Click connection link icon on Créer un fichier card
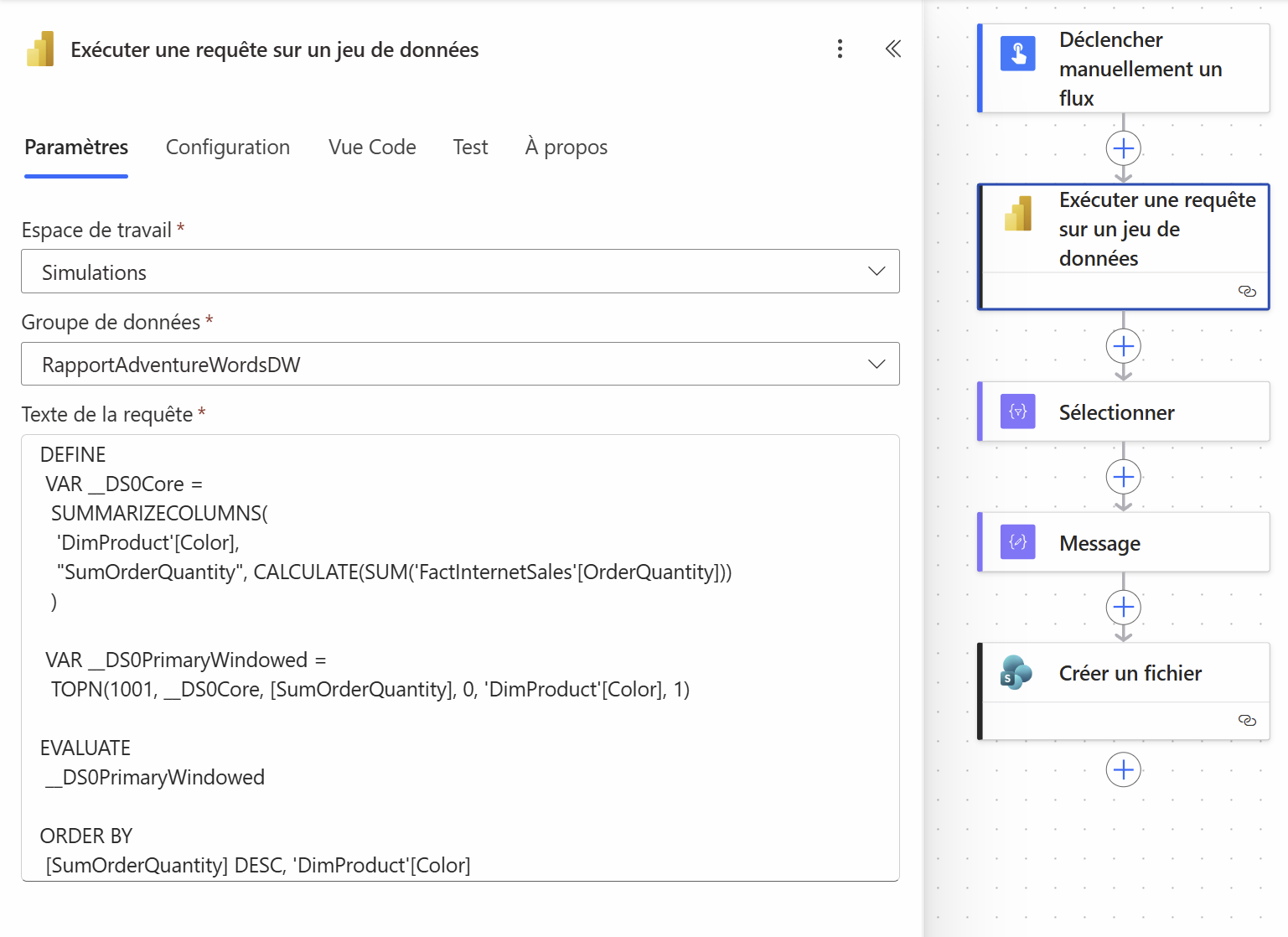 click(x=1247, y=720)
